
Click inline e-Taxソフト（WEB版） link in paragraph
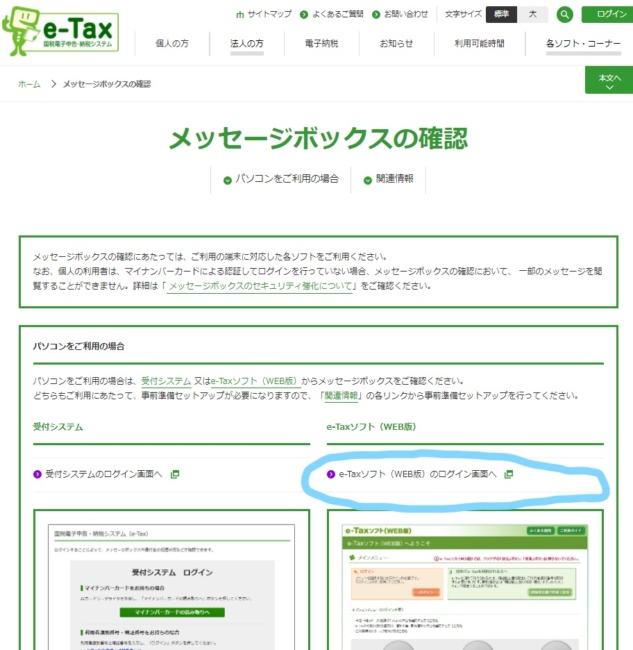pyautogui.click(x=254, y=381)
